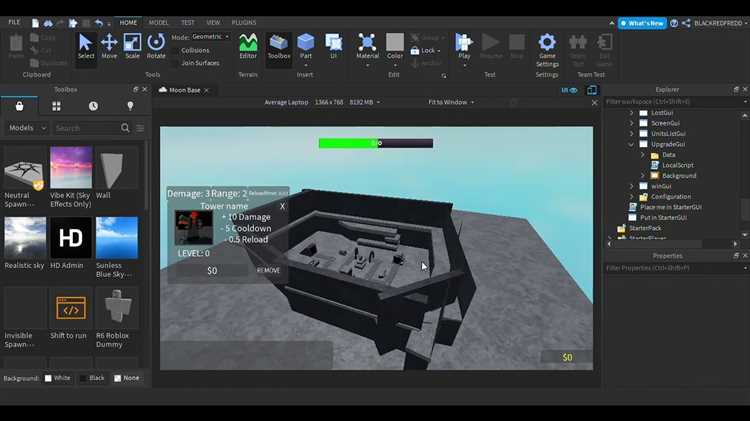750x421 pixels.
Task: Open the Toolbox Creations lightbulb tab
Action: click(130, 106)
